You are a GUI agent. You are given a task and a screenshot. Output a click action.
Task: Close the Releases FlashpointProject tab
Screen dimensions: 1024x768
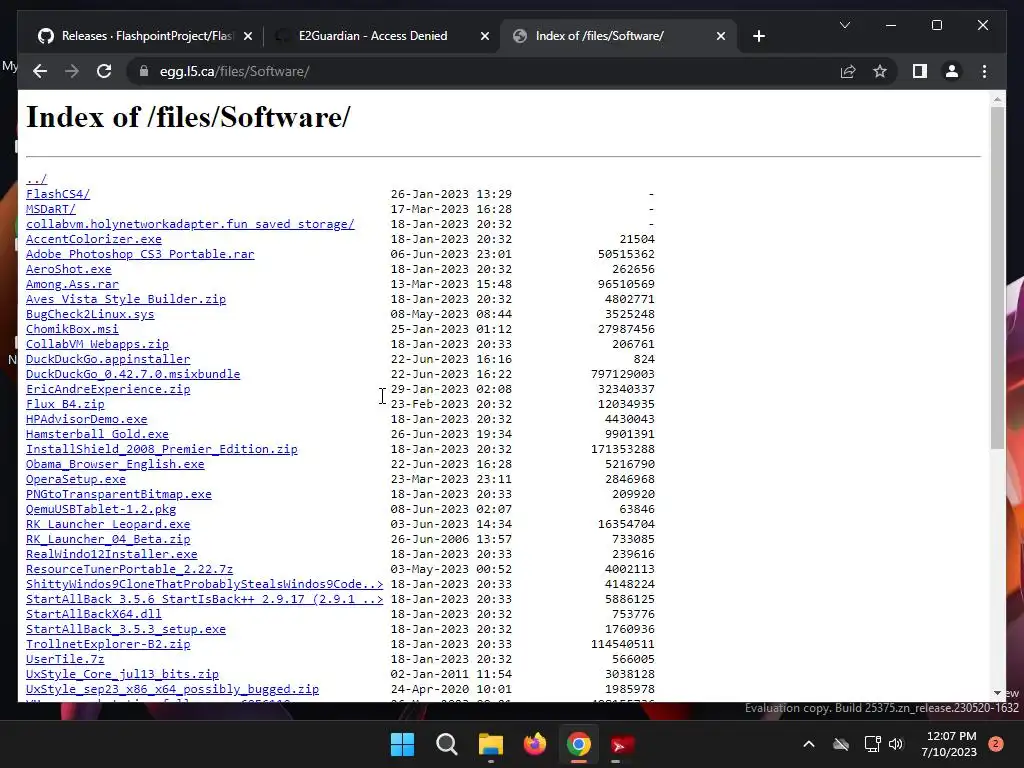click(248, 37)
